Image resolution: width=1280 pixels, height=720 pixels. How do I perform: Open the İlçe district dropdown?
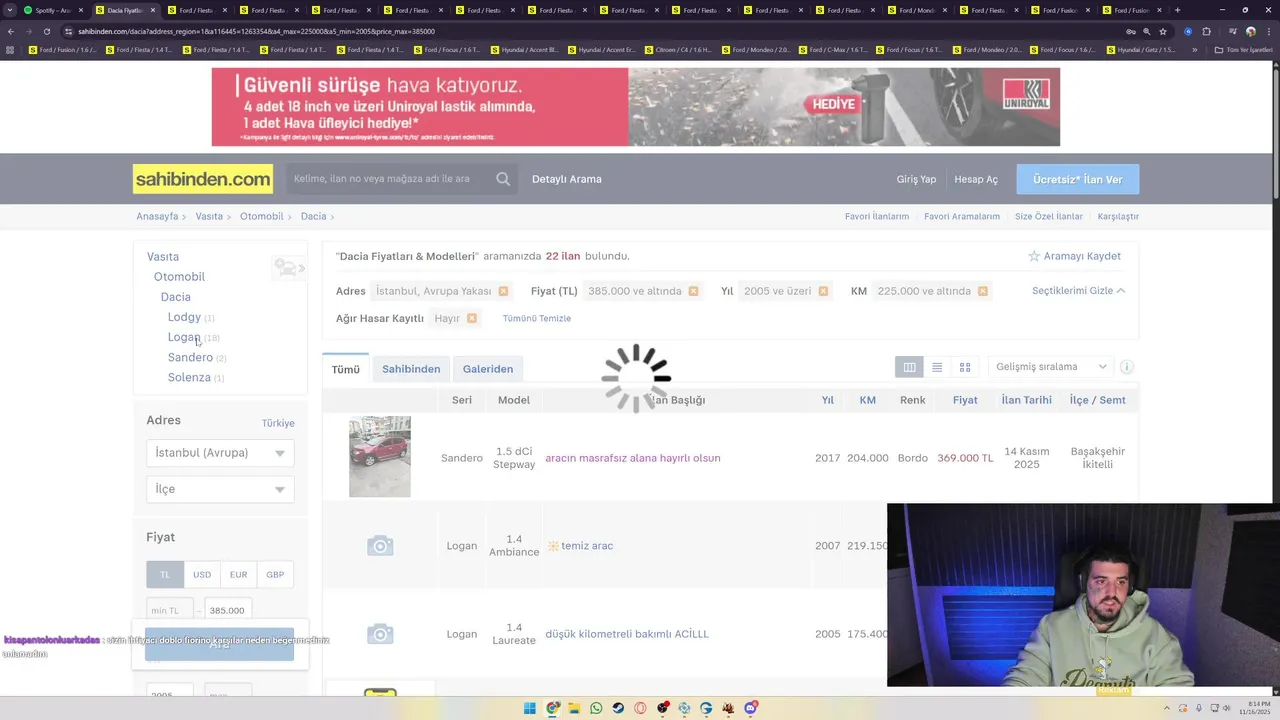[x=220, y=489]
